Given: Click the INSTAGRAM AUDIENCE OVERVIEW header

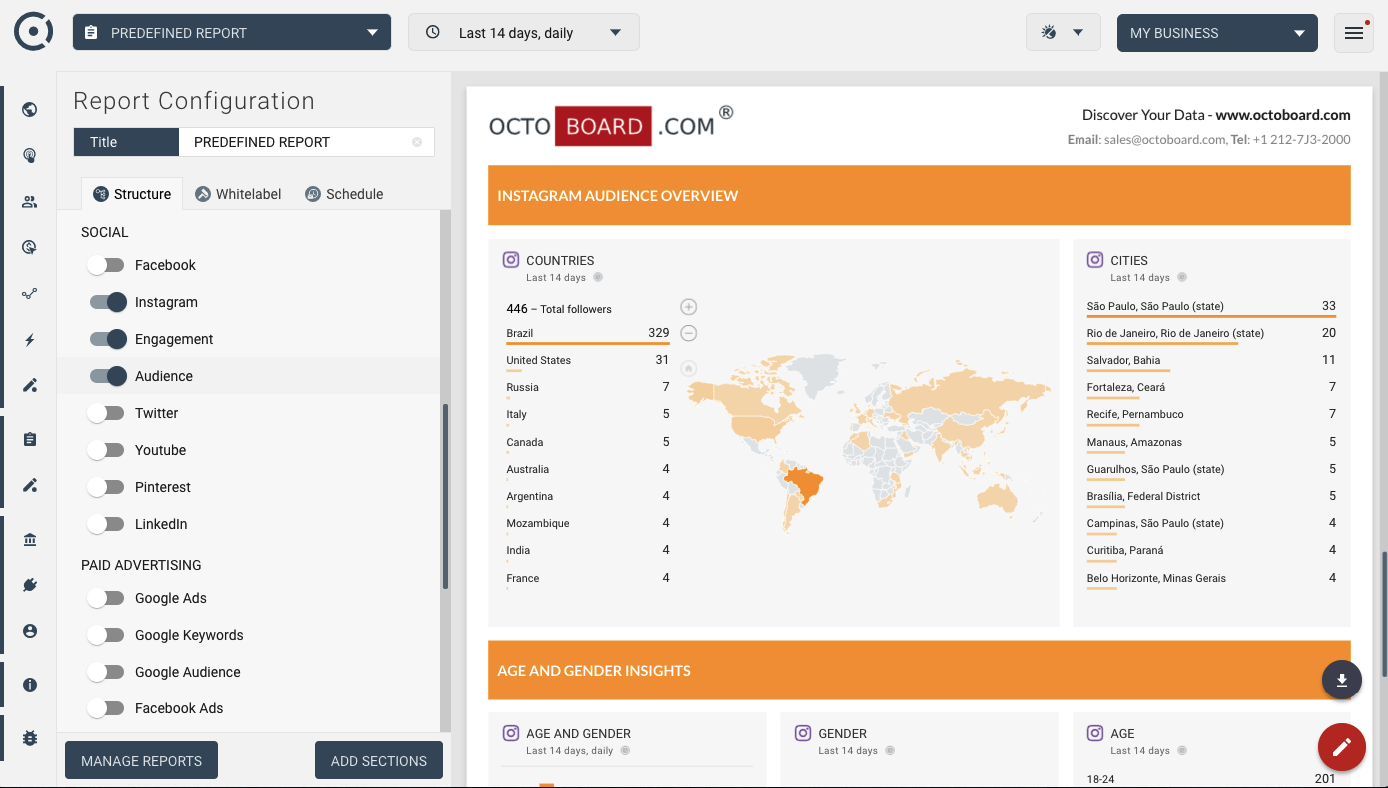Looking at the screenshot, I should 919,195.
